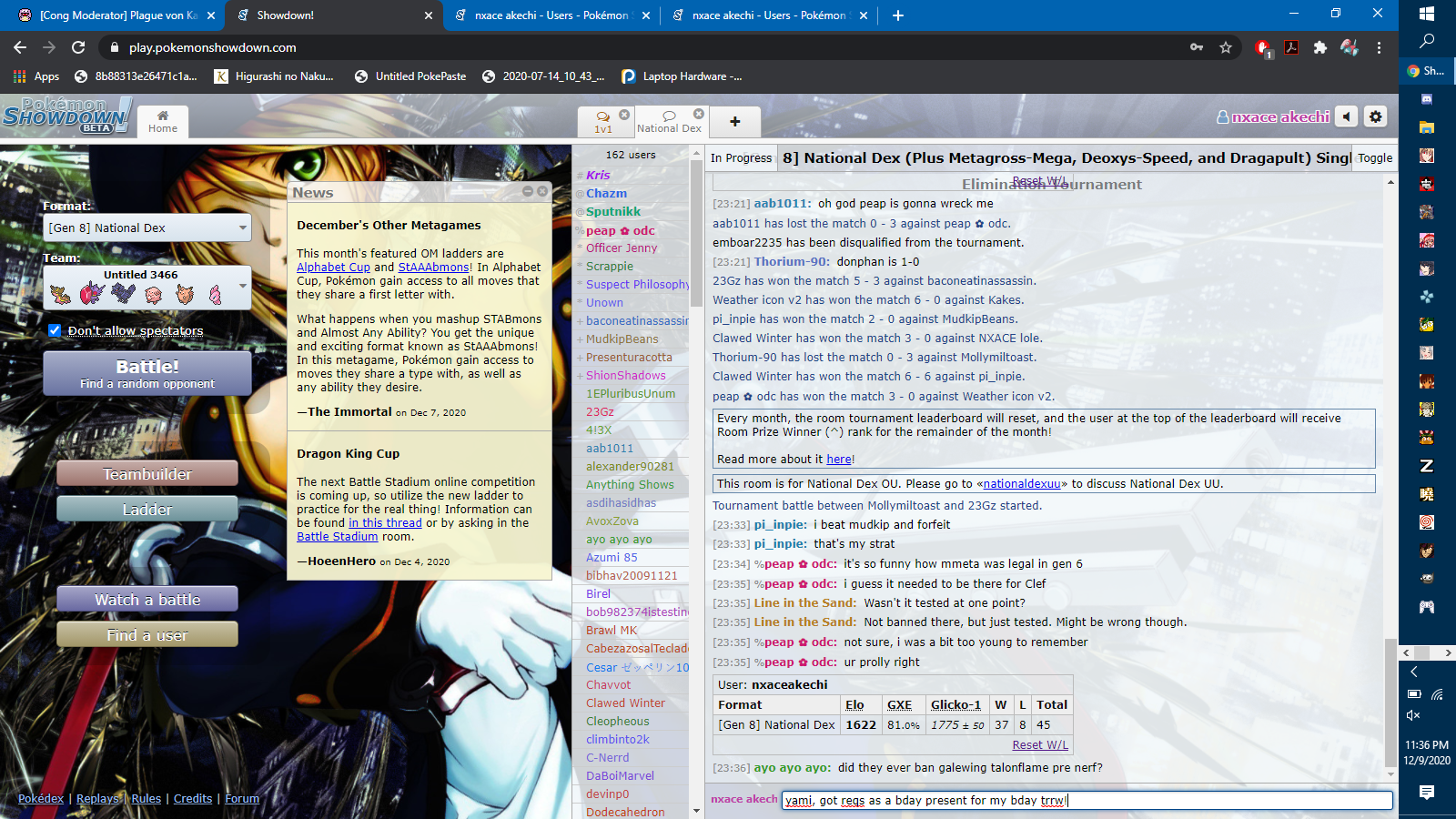
Task: Open the sound settings speaker button
Action: pos(1347,116)
